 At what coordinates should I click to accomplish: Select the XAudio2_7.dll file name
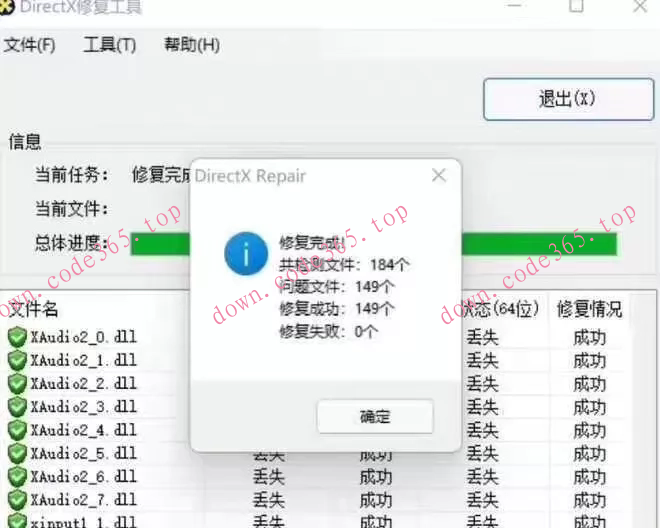pyautogui.click(x=83, y=500)
